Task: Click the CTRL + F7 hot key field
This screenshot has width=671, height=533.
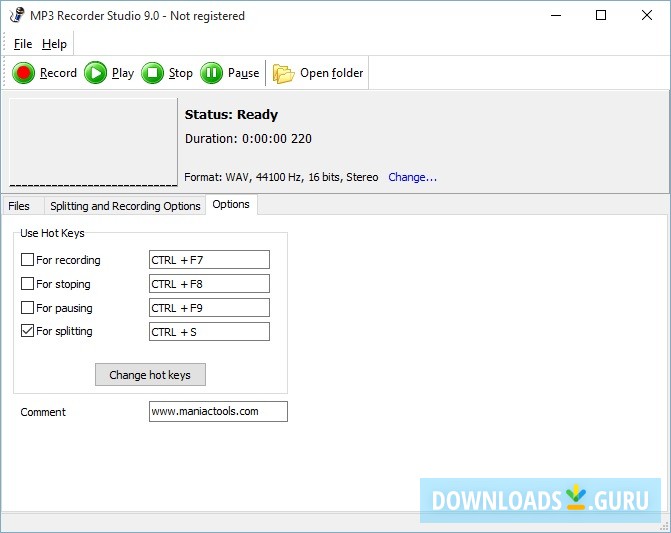Action: coord(209,260)
